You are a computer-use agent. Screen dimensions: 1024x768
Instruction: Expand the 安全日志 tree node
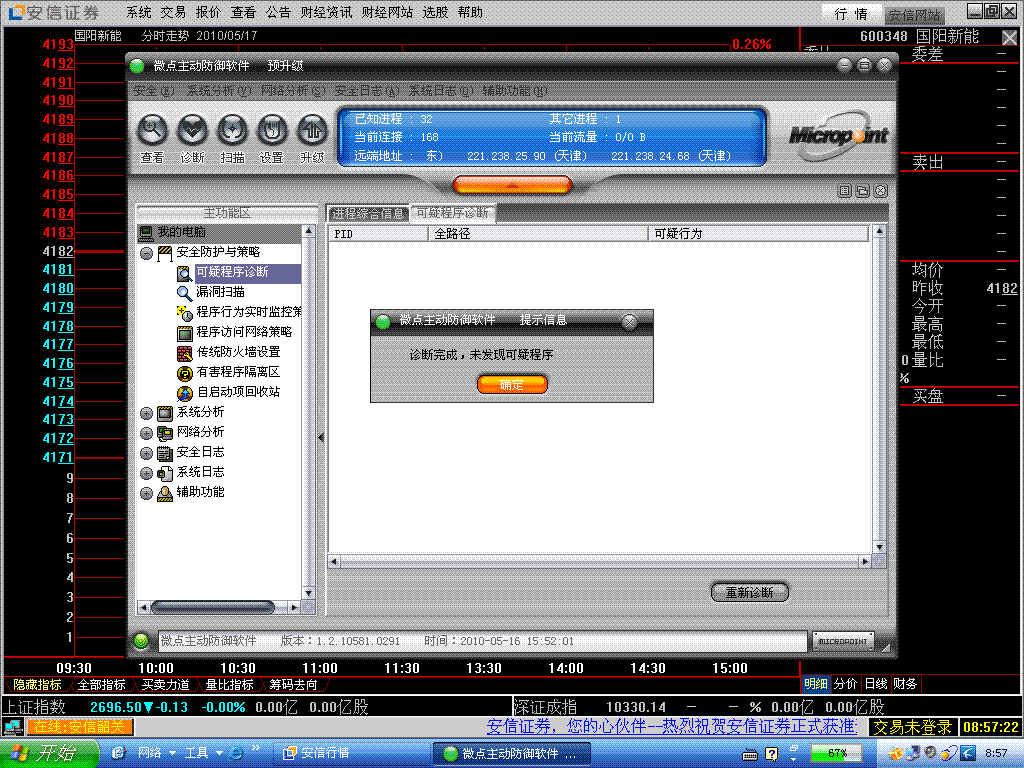[146, 453]
